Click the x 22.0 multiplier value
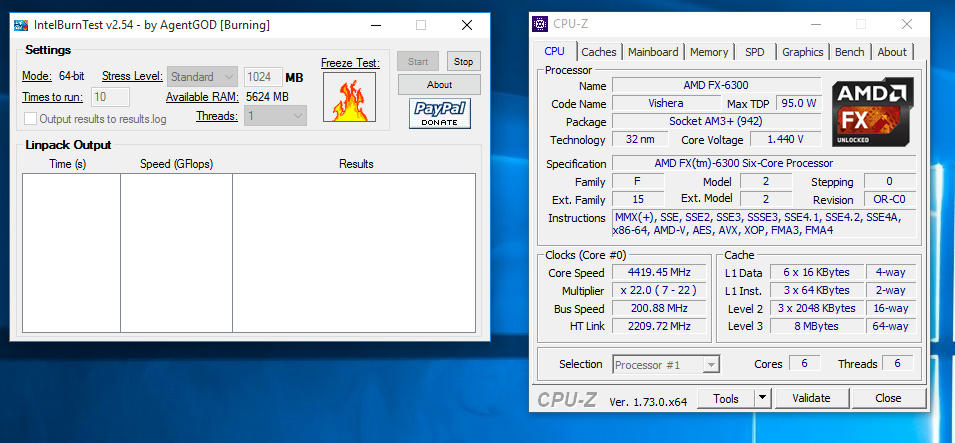The height and width of the screenshot is (443, 955). (659, 291)
